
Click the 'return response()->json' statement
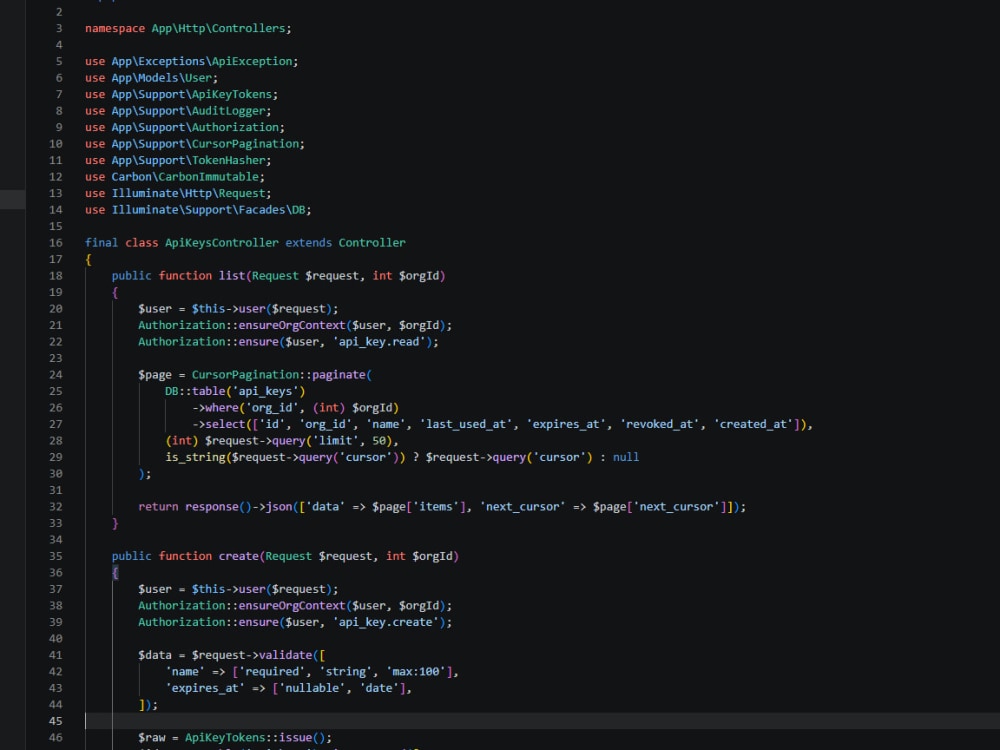[215, 507]
